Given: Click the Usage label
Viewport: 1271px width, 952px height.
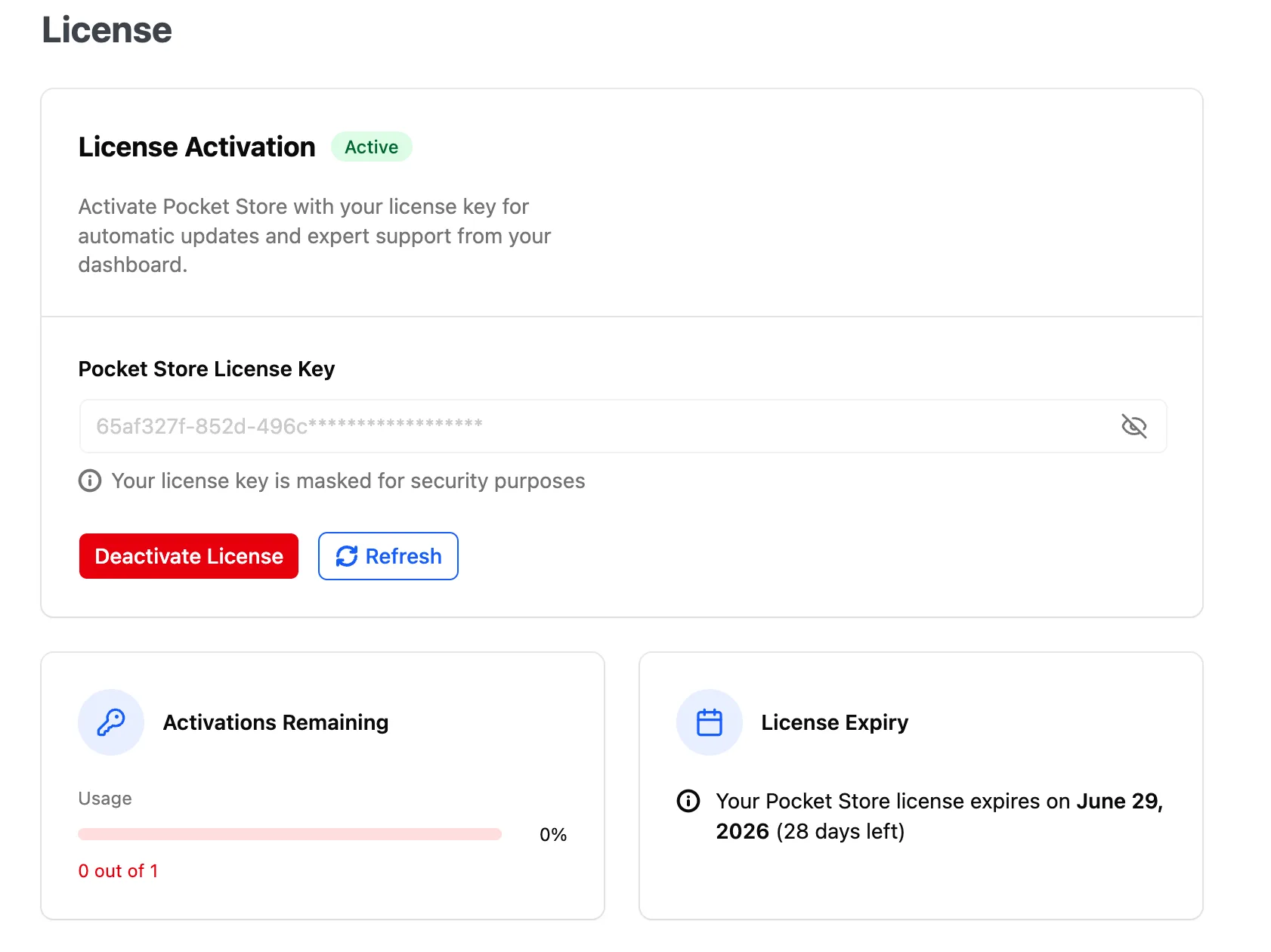Looking at the screenshot, I should pyautogui.click(x=105, y=799).
